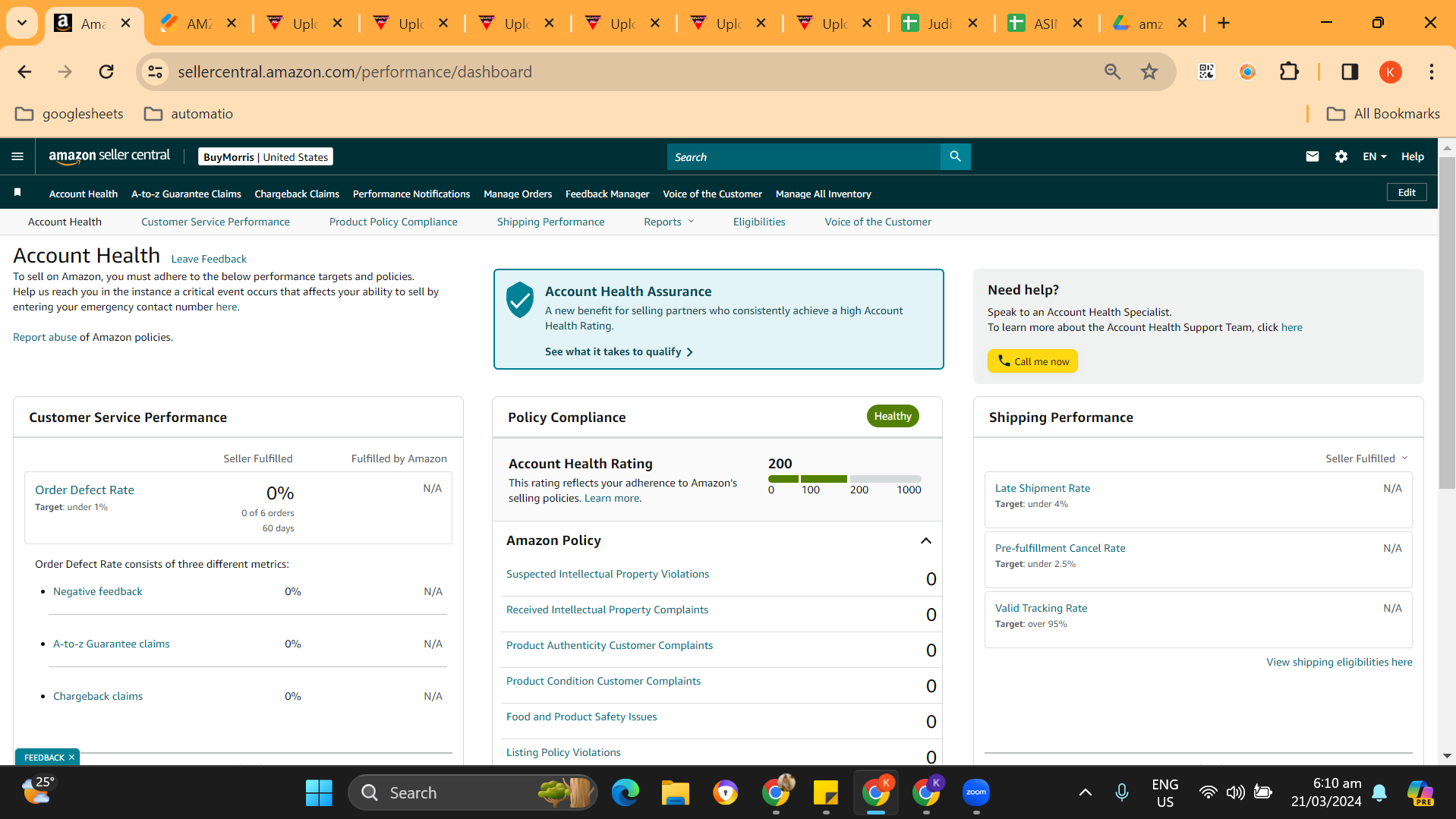Click the Edit button in nav bar

click(1407, 192)
